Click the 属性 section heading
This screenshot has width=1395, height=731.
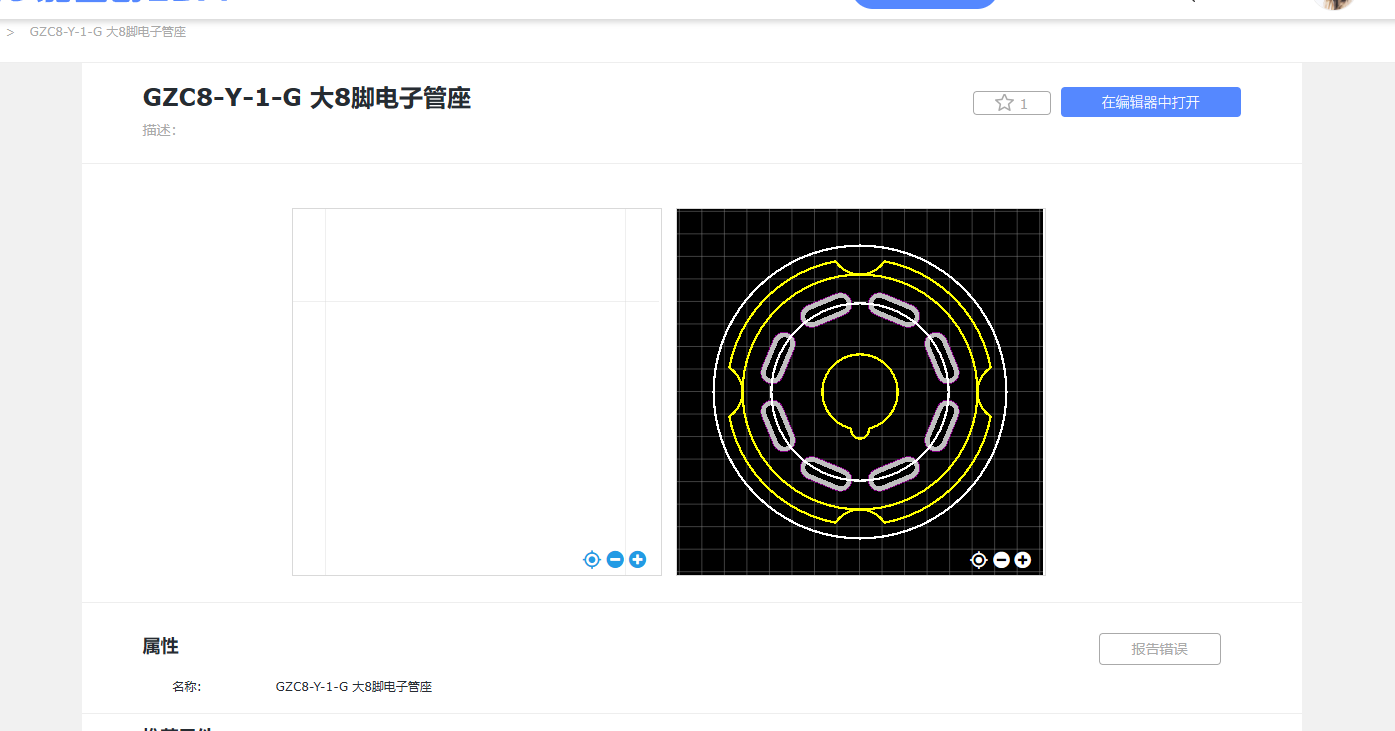click(x=160, y=646)
